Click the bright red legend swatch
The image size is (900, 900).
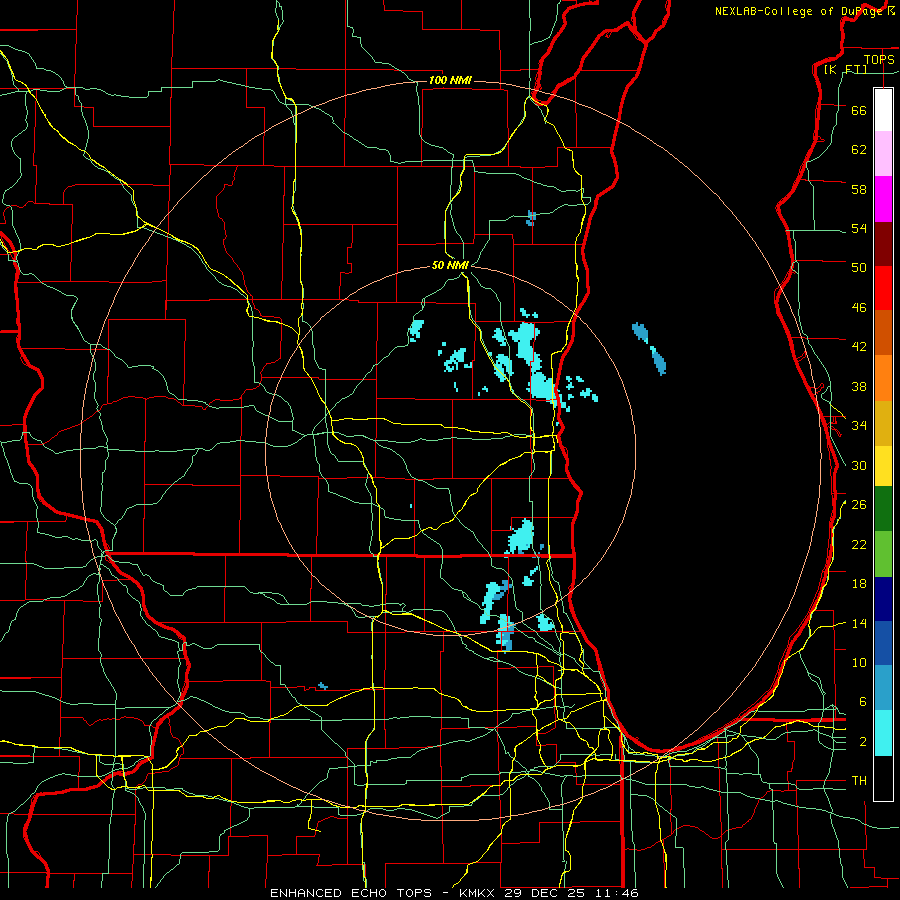[x=883, y=288]
